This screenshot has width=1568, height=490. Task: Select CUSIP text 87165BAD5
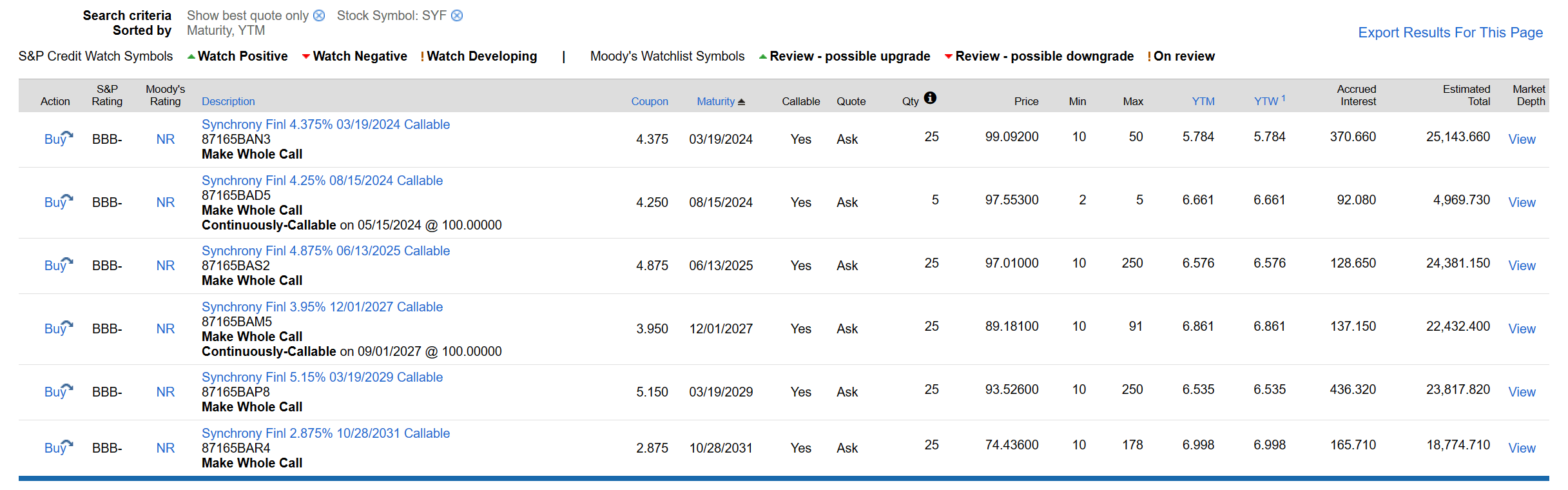tap(236, 195)
